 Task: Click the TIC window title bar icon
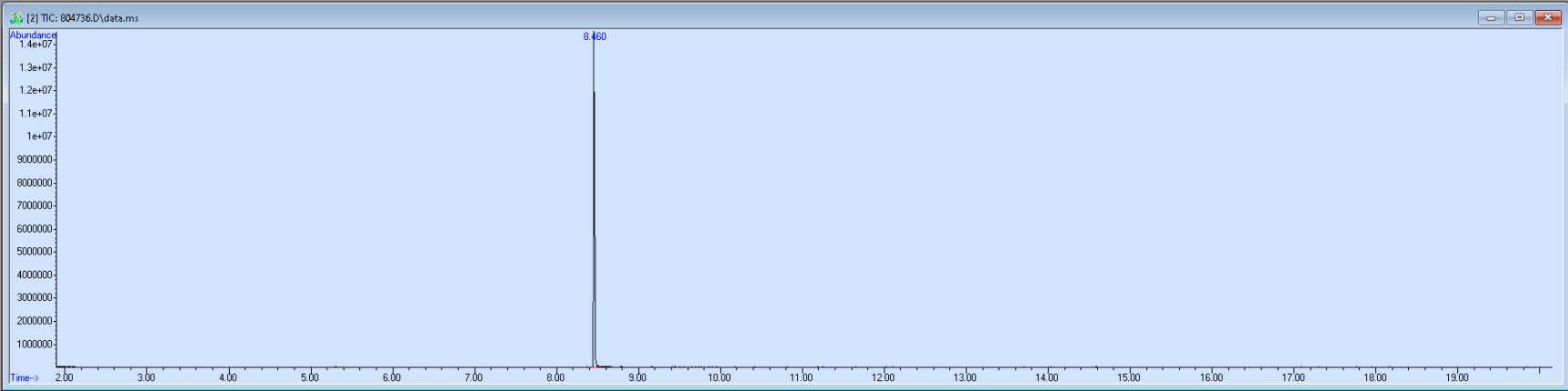(15, 17)
